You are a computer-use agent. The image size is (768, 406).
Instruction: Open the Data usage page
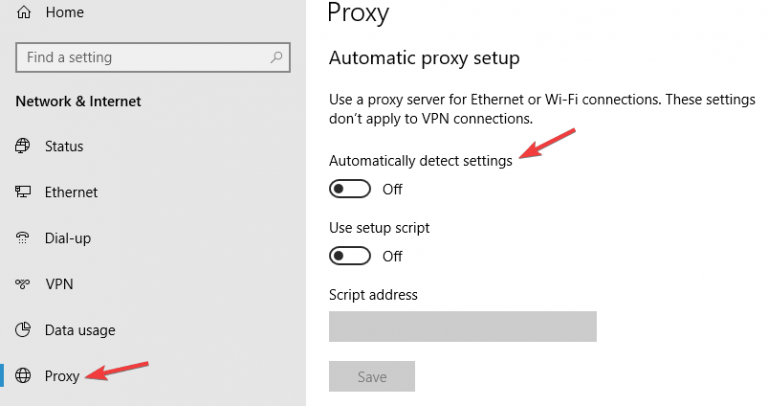[x=80, y=330]
